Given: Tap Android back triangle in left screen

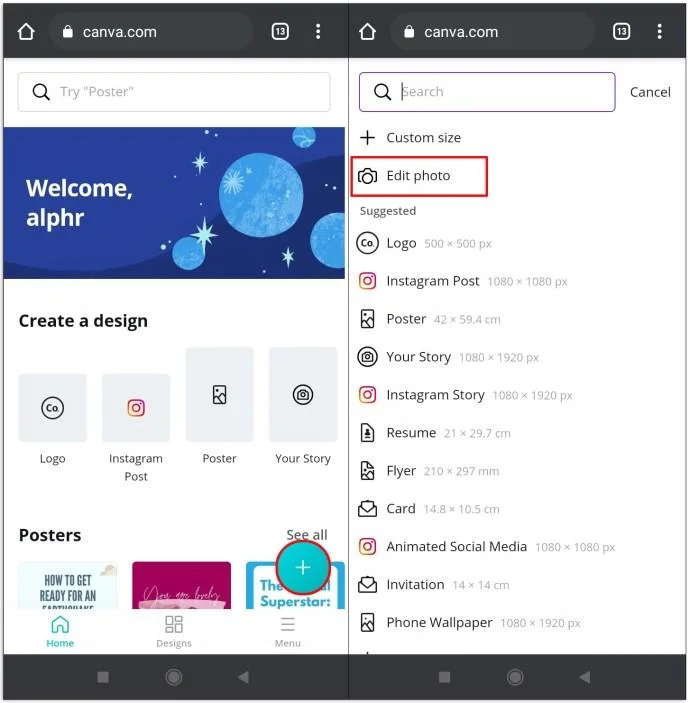Looking at the screenshot, I should 243,677.
